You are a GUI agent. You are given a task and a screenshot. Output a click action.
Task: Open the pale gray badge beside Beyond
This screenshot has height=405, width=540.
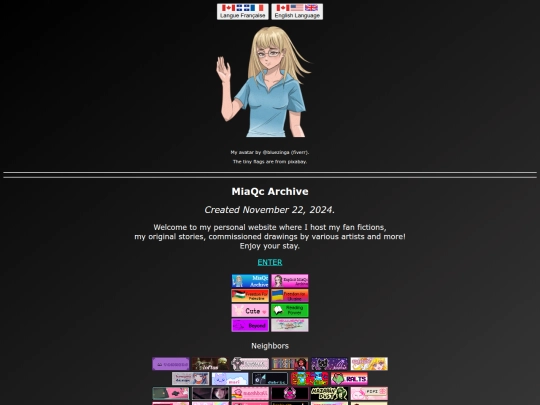coord(290,325)
